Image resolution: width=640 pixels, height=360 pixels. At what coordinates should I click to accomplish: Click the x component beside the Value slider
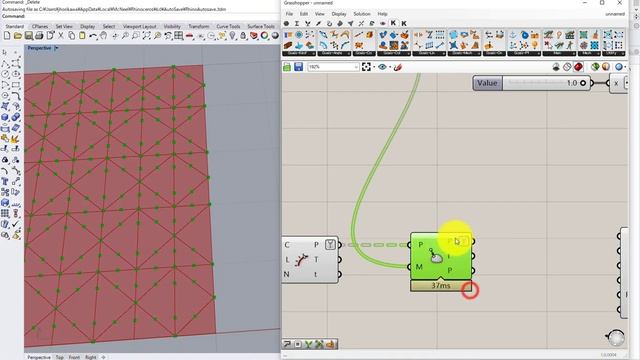pos(617,83)
